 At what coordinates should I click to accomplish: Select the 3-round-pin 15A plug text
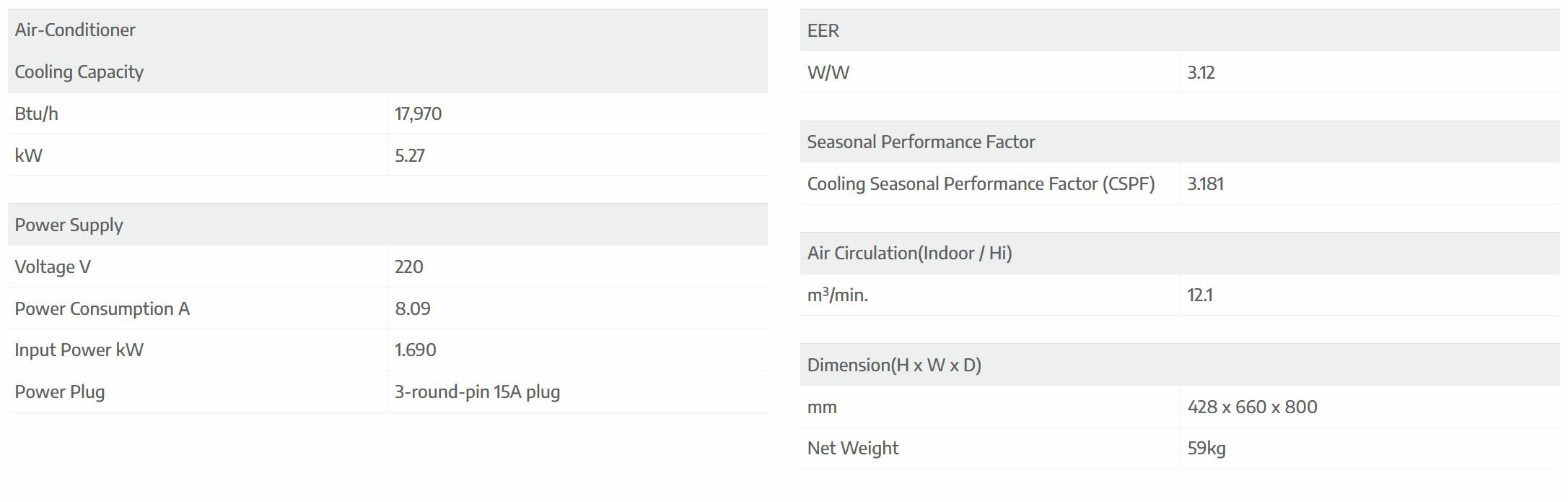[477, 392]
